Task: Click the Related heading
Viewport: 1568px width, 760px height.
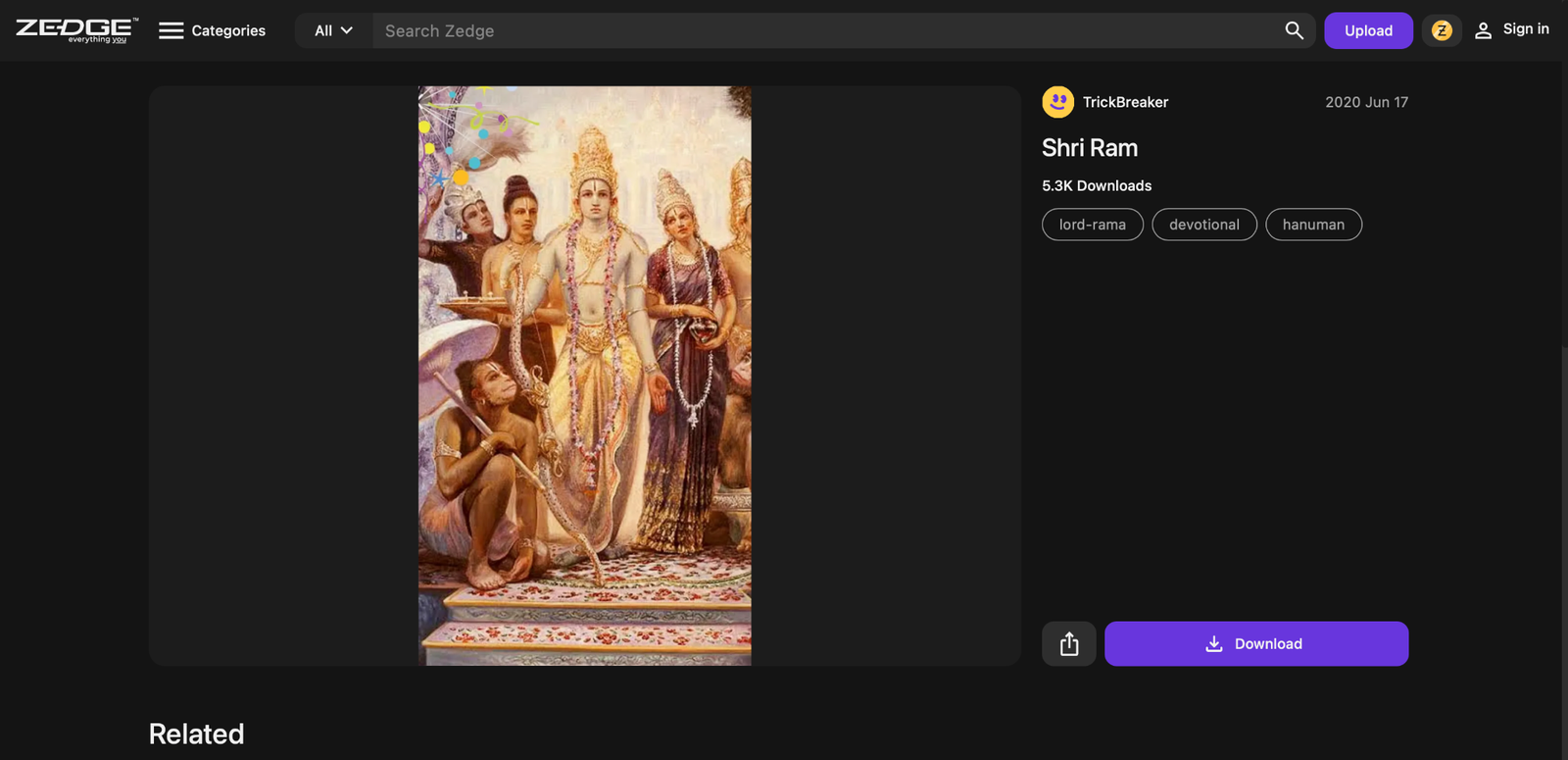Action: (196, 734)
